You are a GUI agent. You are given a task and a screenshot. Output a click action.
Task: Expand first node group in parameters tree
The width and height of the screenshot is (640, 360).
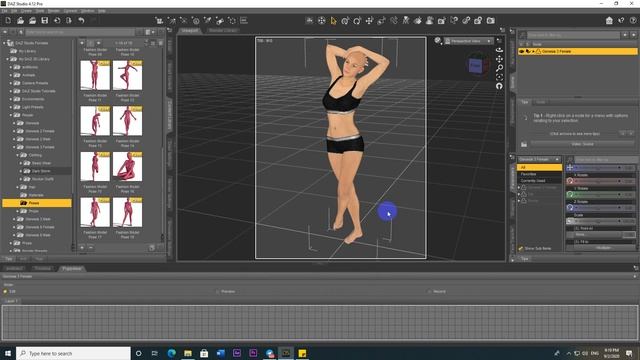519,187
